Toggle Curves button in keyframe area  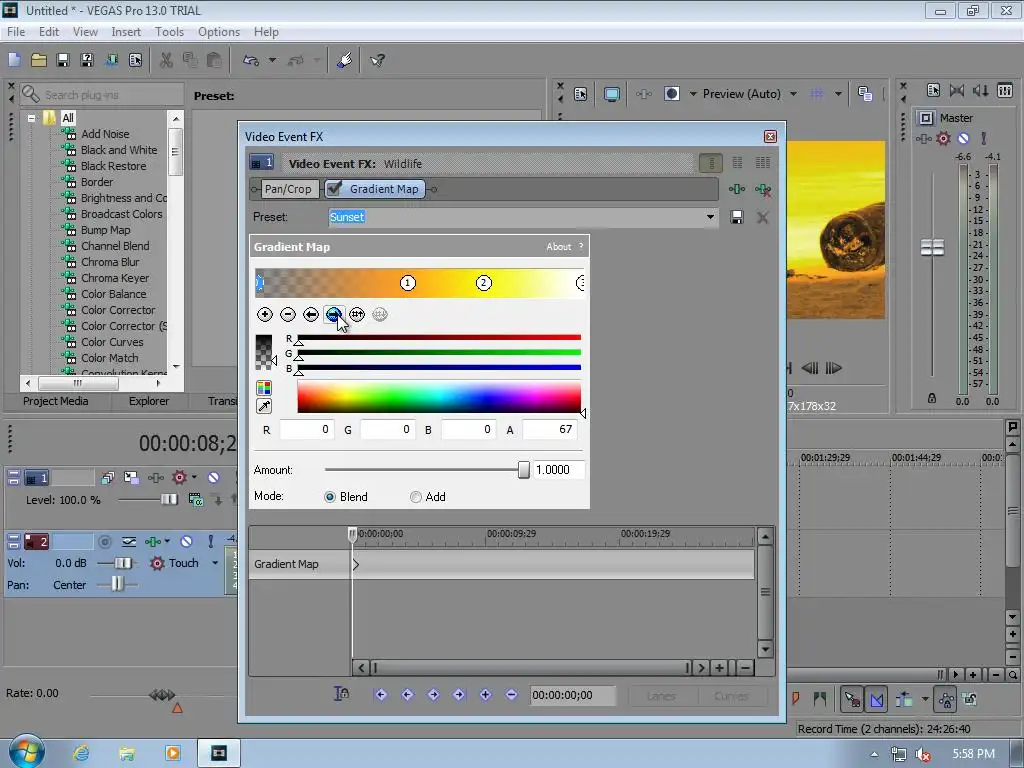click(x=731, y=696)
